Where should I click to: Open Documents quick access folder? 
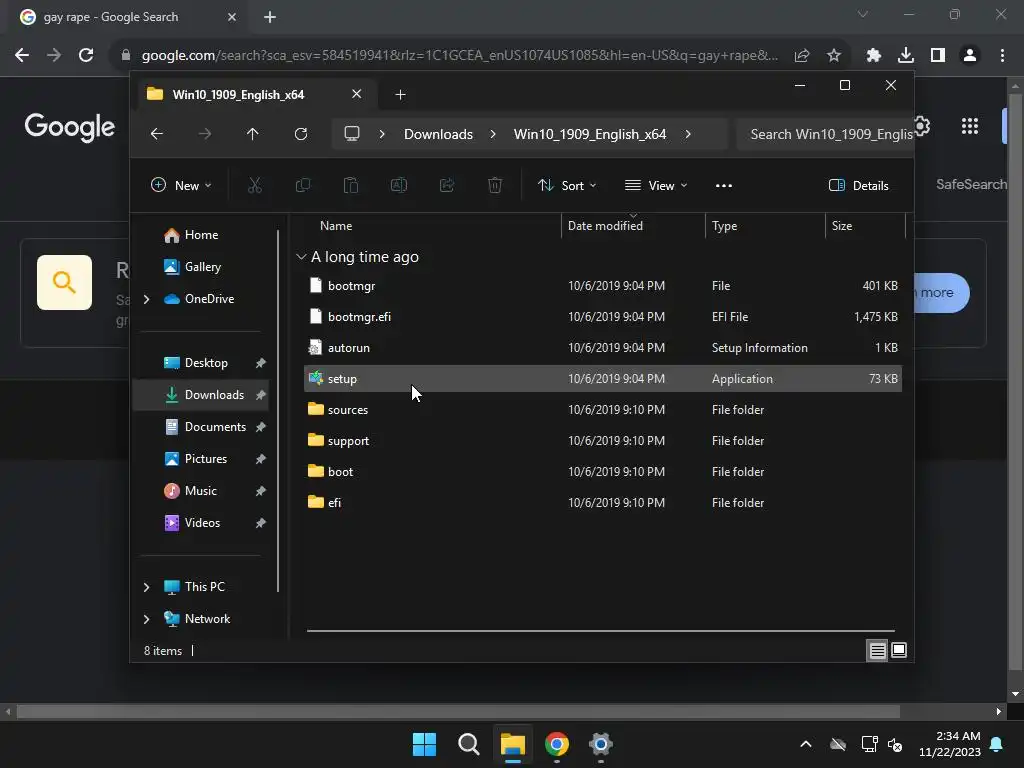215,427
